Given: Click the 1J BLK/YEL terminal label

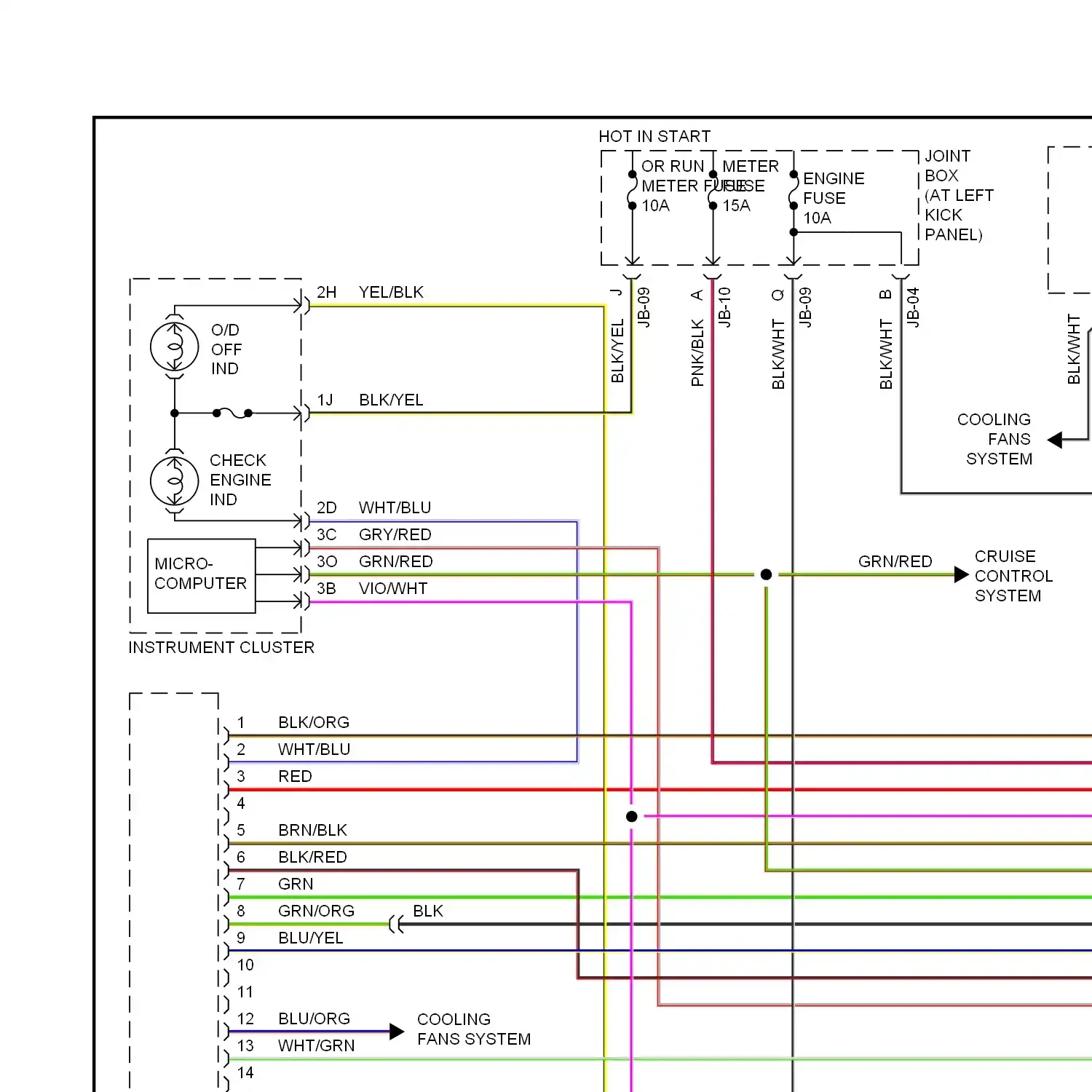Looking at the screenshot, I should point(370,400).
